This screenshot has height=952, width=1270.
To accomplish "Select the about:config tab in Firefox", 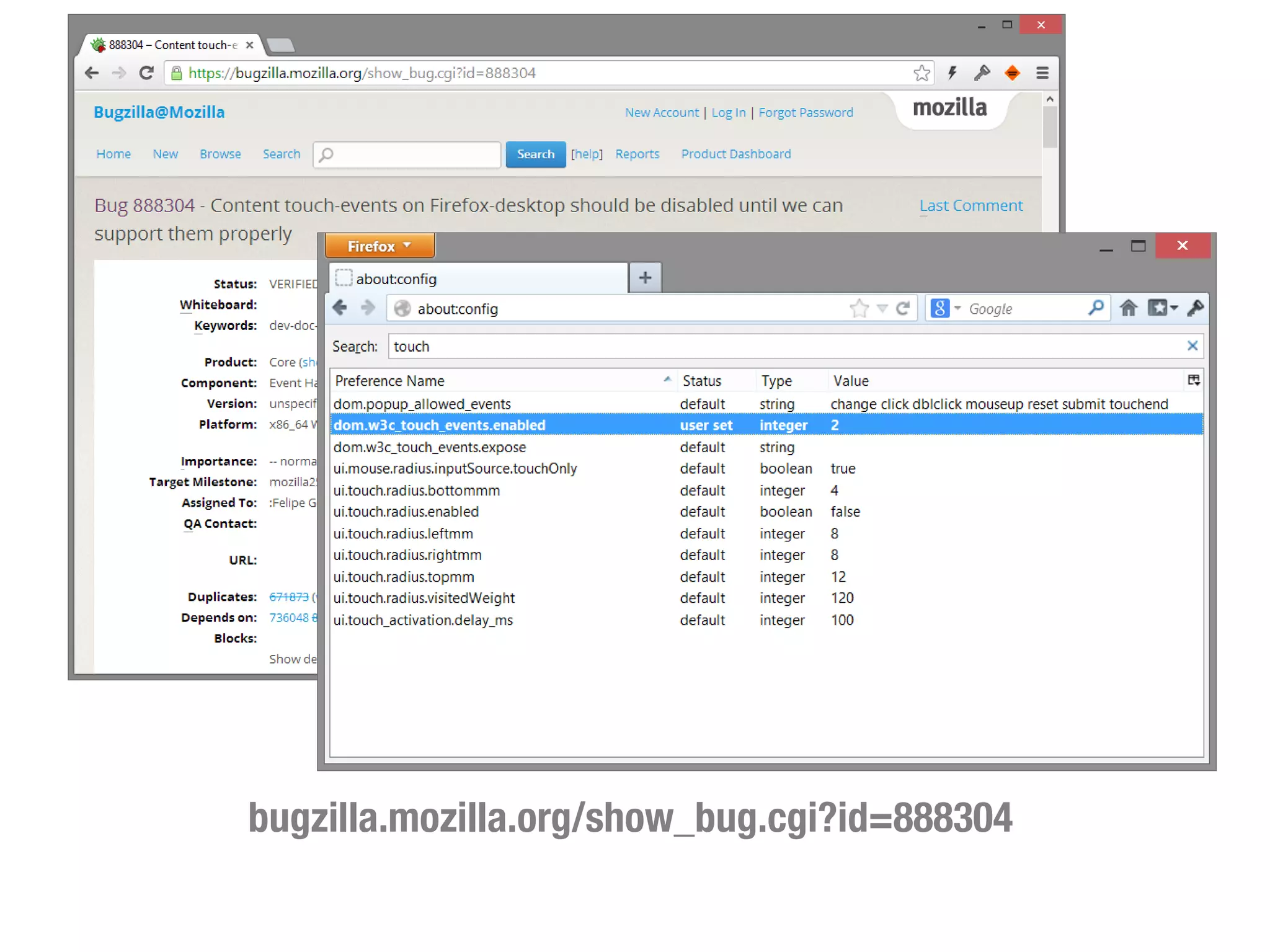I will [478, 278].
